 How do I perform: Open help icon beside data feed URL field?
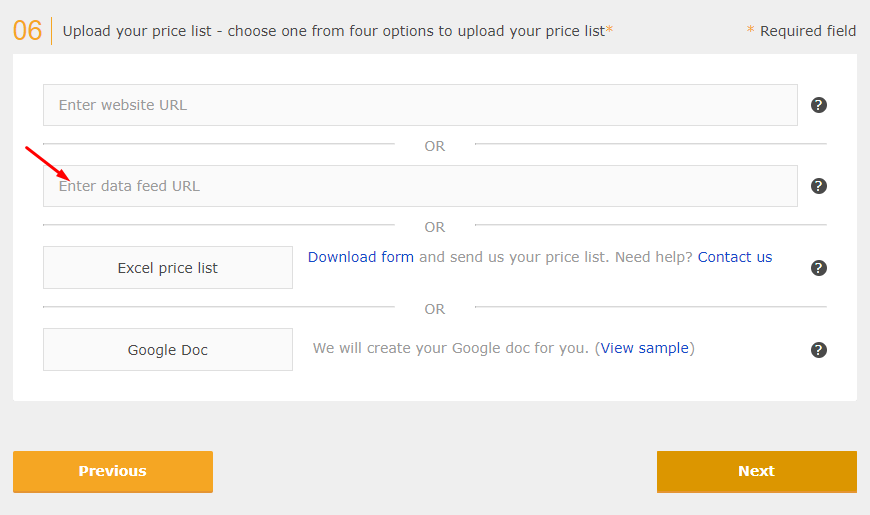(818, 186)
